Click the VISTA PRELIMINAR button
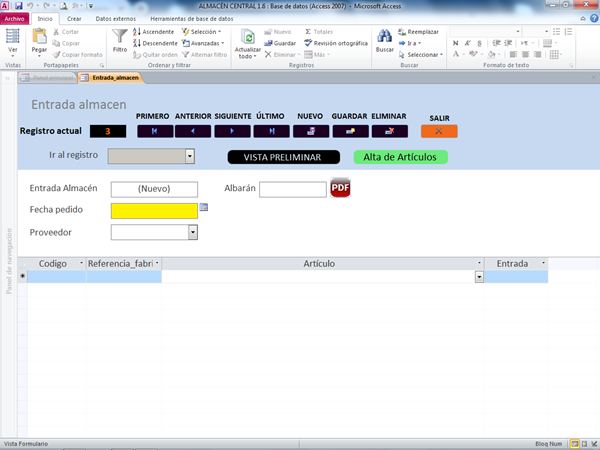The height and width of the screenshot is (450, 600). coord(283,157)
